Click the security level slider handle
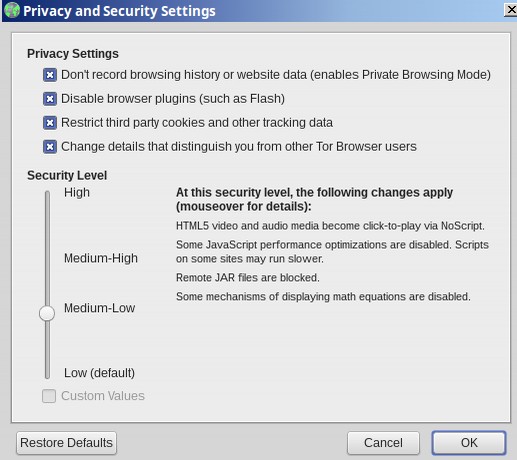The image size is (517, 460). click(x=47, y=313)
